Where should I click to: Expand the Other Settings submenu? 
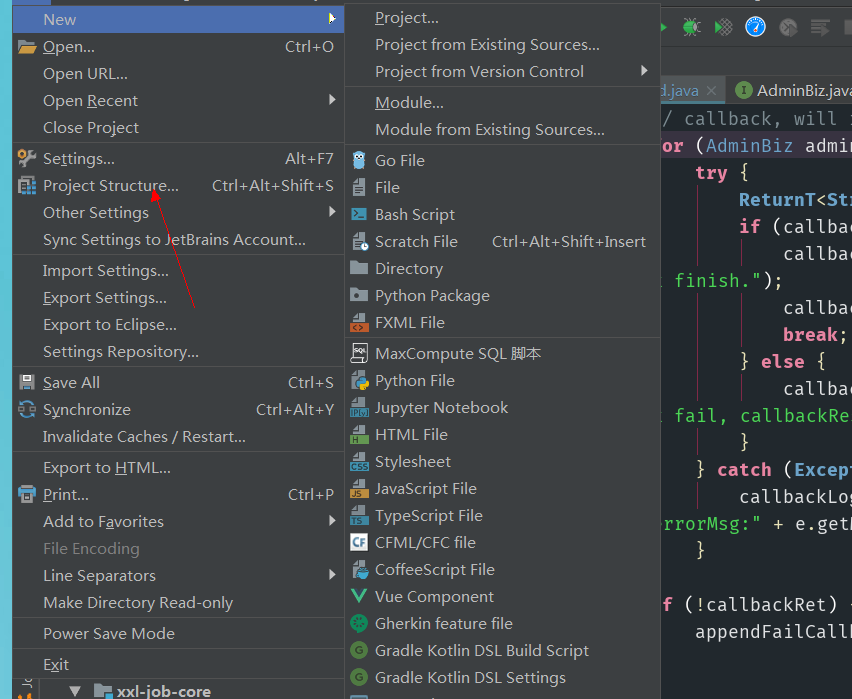pyautogui.click(x=332, y=212)
